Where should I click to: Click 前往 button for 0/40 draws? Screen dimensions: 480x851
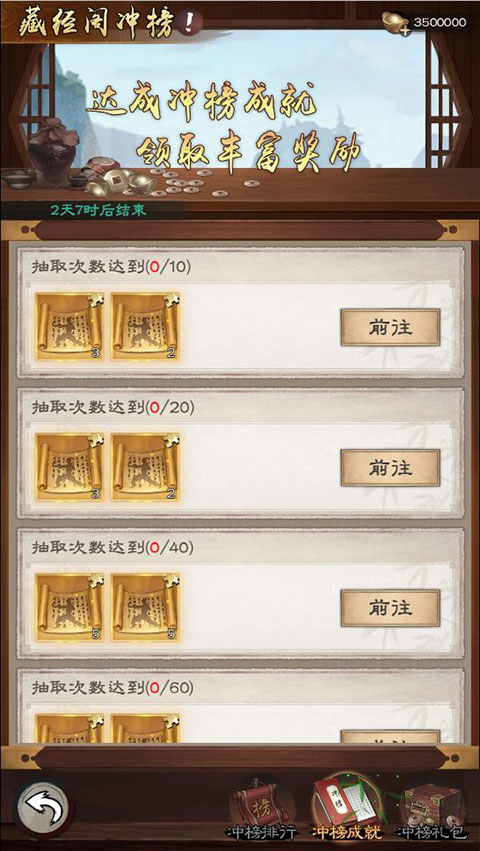click(x=390, y=608)
